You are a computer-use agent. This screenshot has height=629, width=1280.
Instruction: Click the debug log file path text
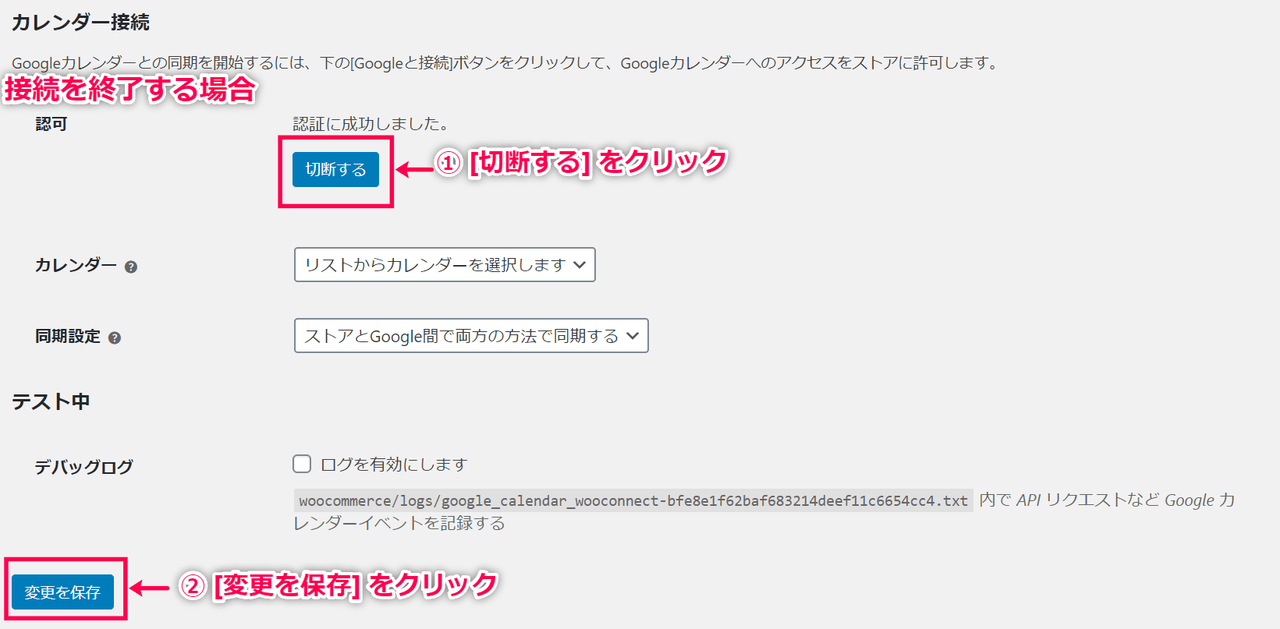633,500
